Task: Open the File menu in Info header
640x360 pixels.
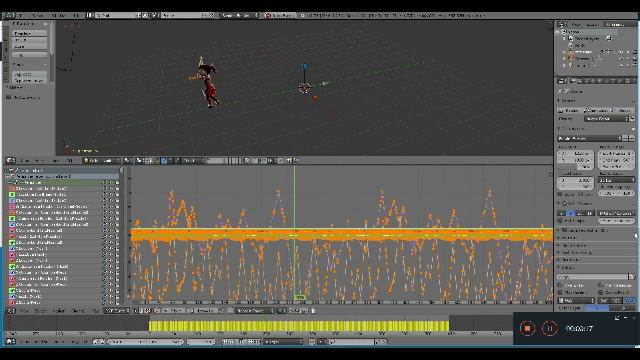Action: (22, 16)
